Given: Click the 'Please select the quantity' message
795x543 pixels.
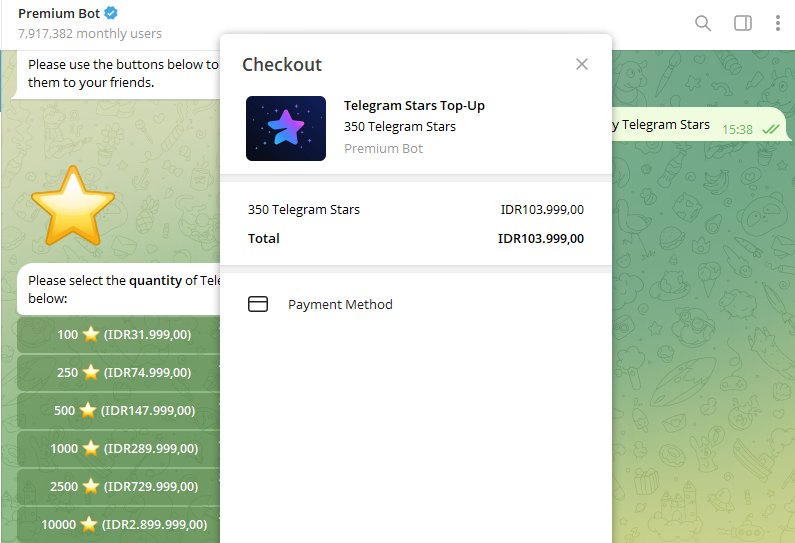Looking at the screenshot, I should pos(120,289).
